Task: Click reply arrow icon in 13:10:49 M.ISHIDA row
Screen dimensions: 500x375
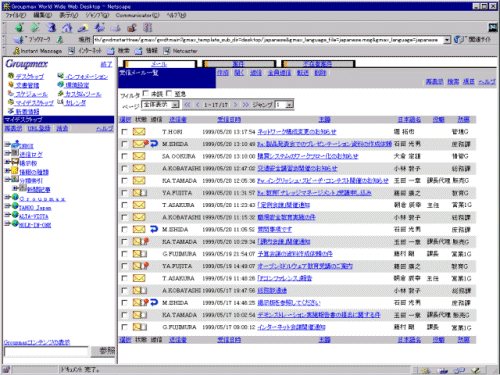Action: coord(154,144)
